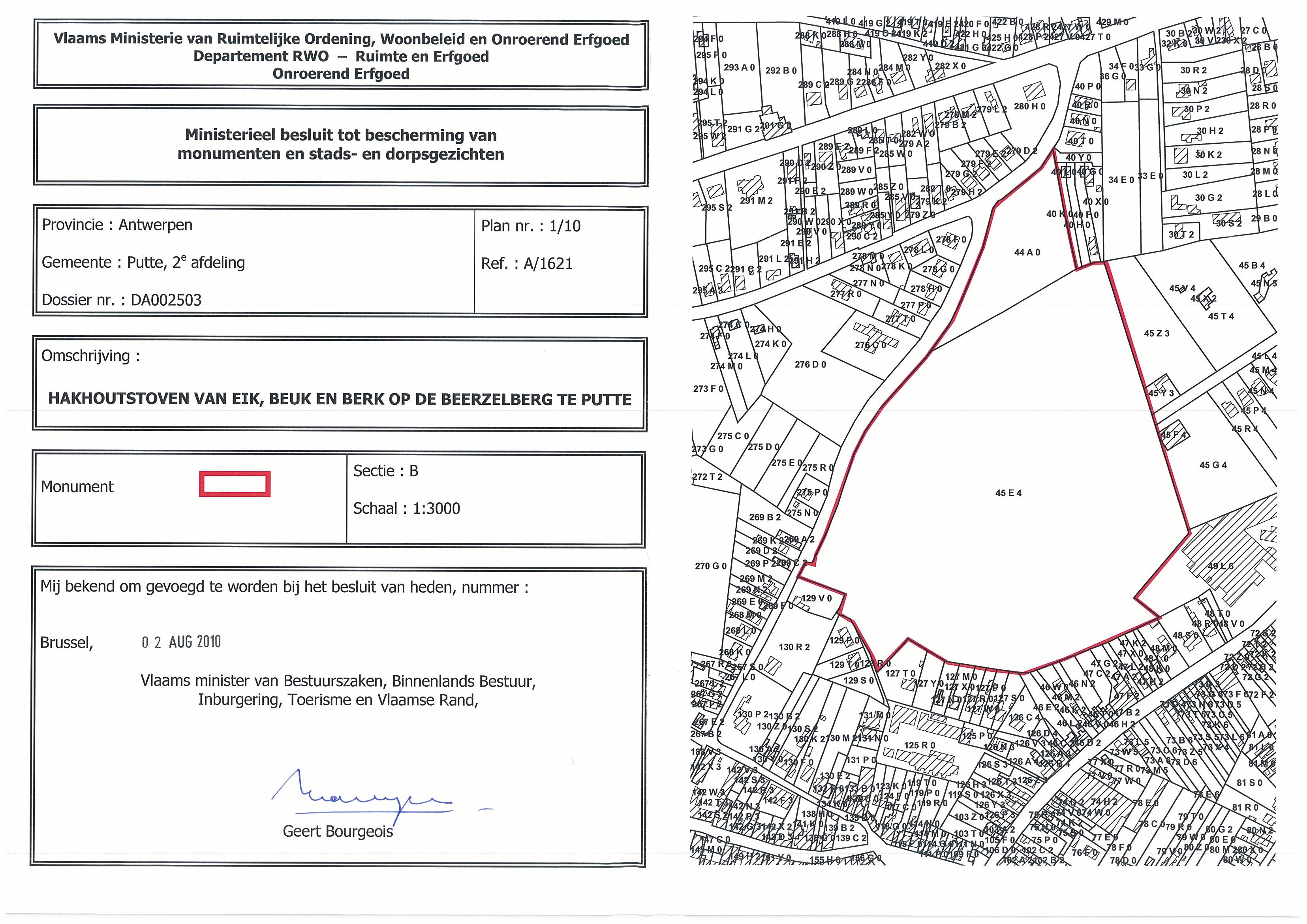
Task: Click the Provincie Antwerpen text
Action: click(x=117, y=225)
